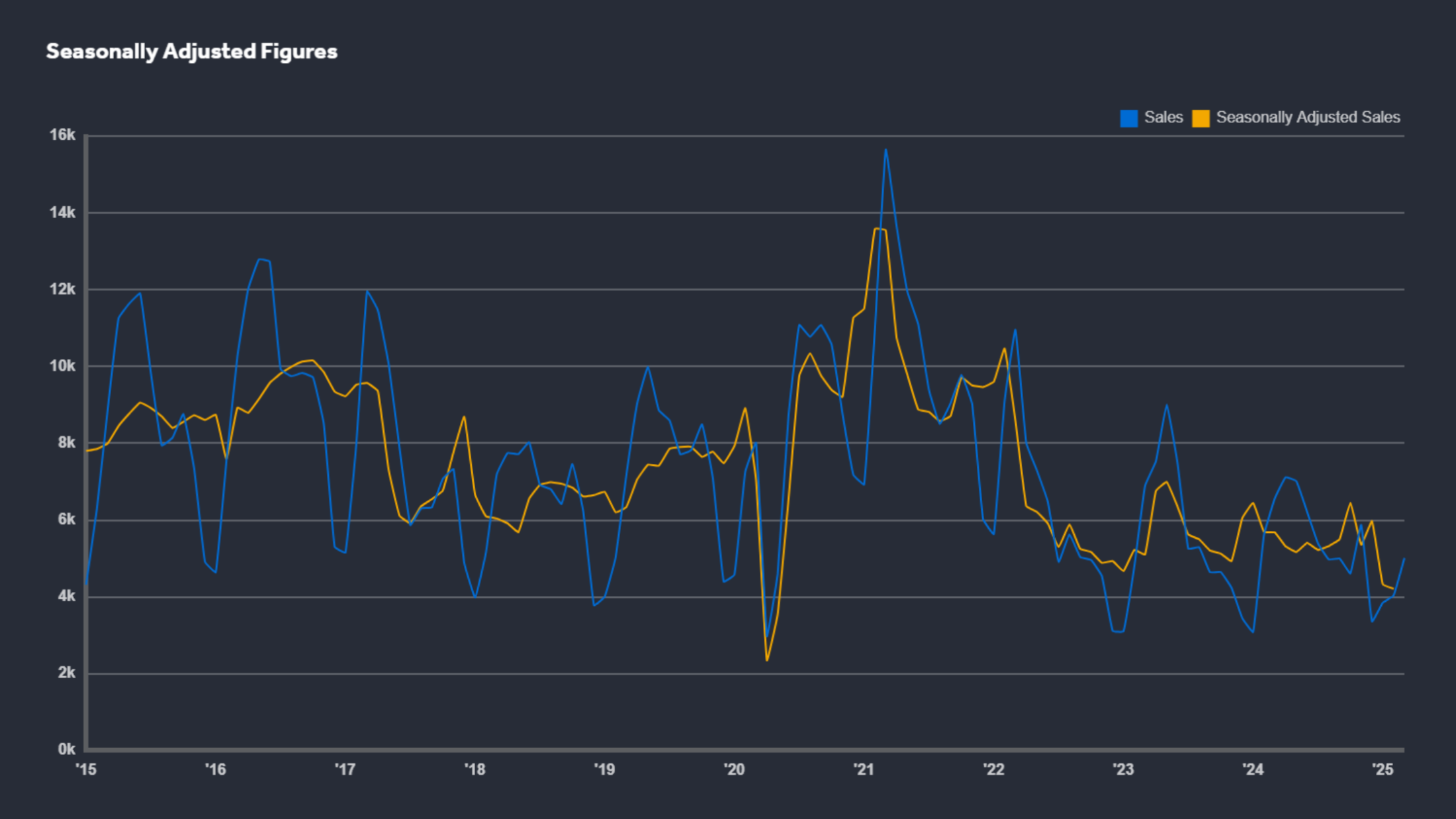Click the orange Seasonally Adjusted Sales swatch
The width and height of the screenshot is (1456, 819).
(1200, 119)
